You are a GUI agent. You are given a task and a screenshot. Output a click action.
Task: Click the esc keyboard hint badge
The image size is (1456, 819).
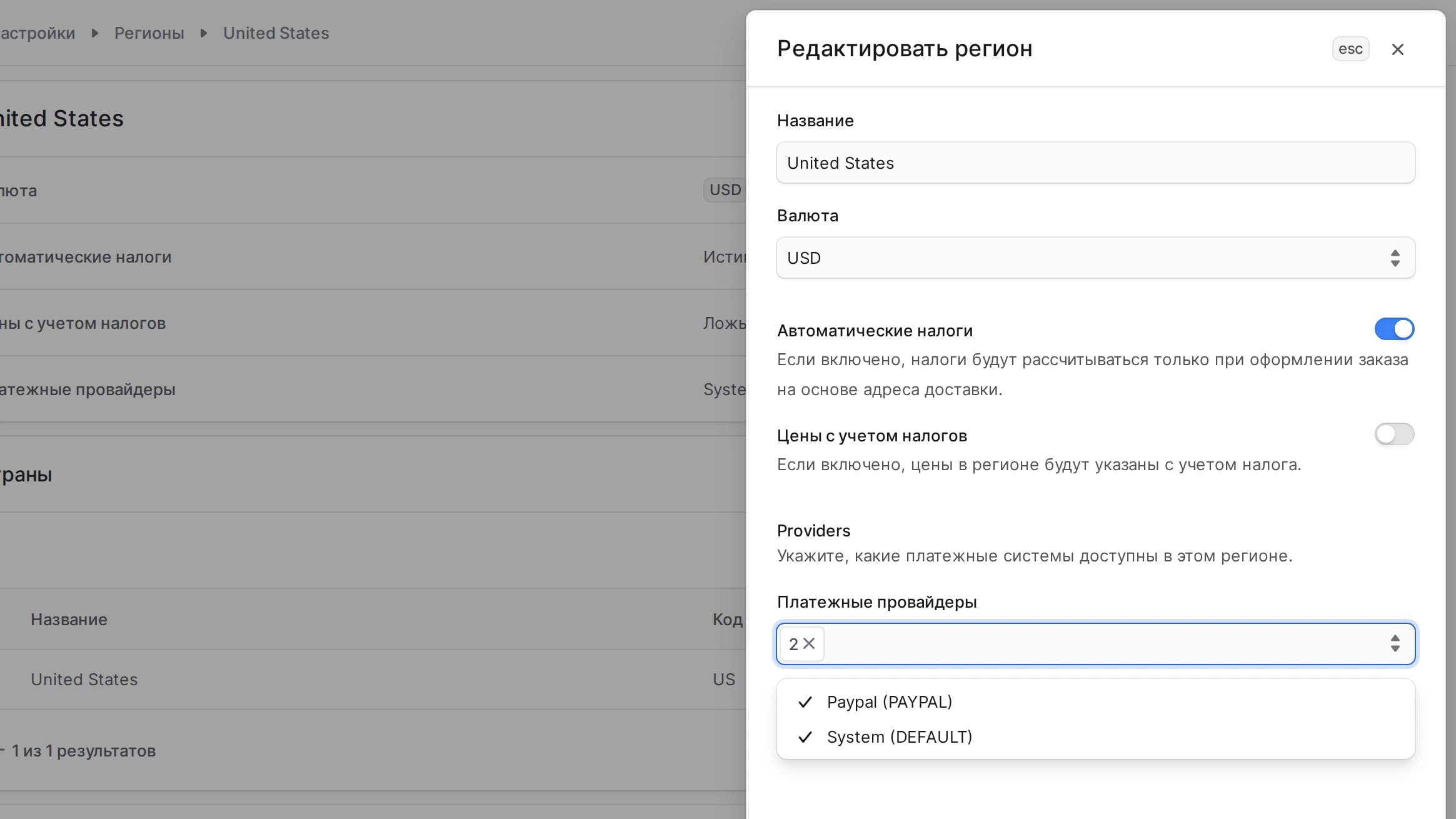coord(1350,49)
